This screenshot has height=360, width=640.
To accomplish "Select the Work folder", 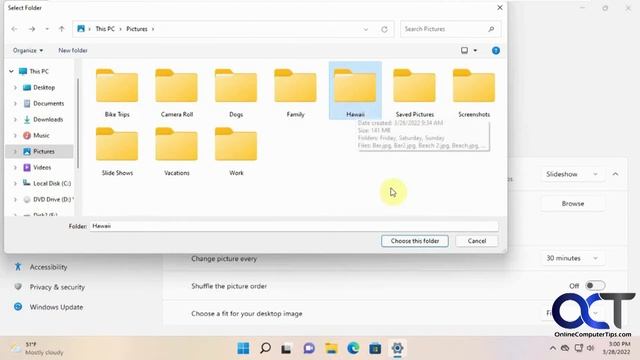I will click(x=236, y=152).
